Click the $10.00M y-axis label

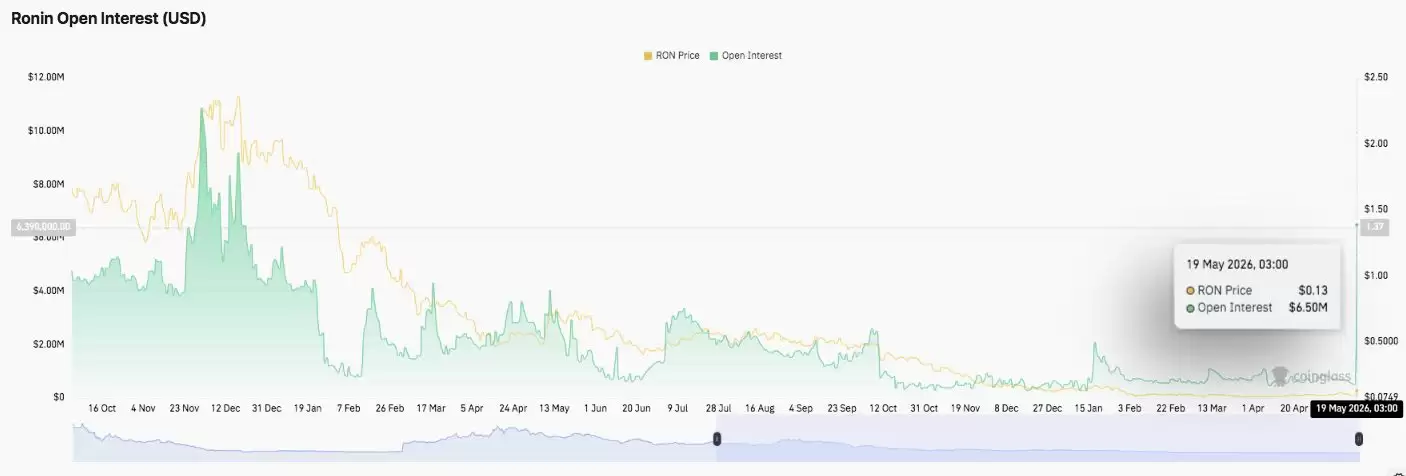point(47,131)
